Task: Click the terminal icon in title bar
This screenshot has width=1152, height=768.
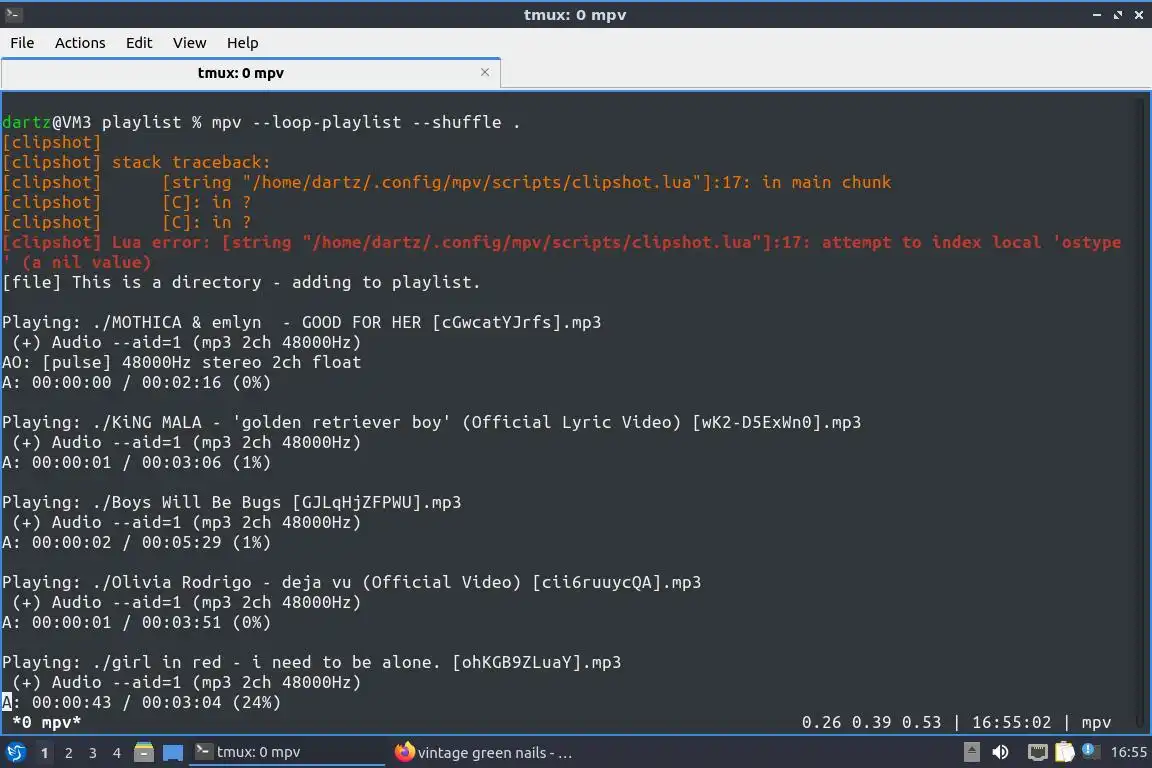Action: pos(13,14)
